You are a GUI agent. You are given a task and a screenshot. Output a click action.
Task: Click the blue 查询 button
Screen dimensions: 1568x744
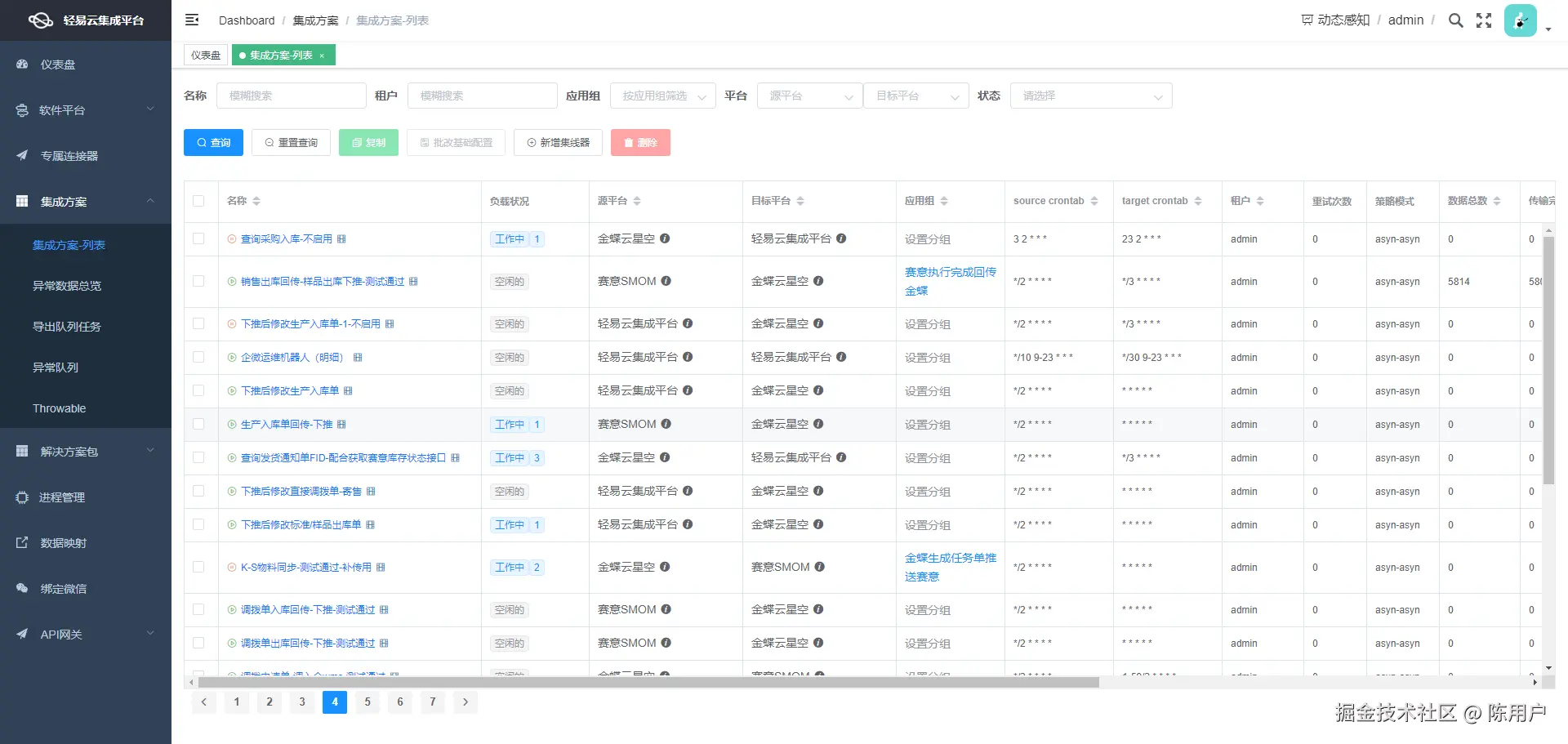pyautogui.click(x=213, y=142)
